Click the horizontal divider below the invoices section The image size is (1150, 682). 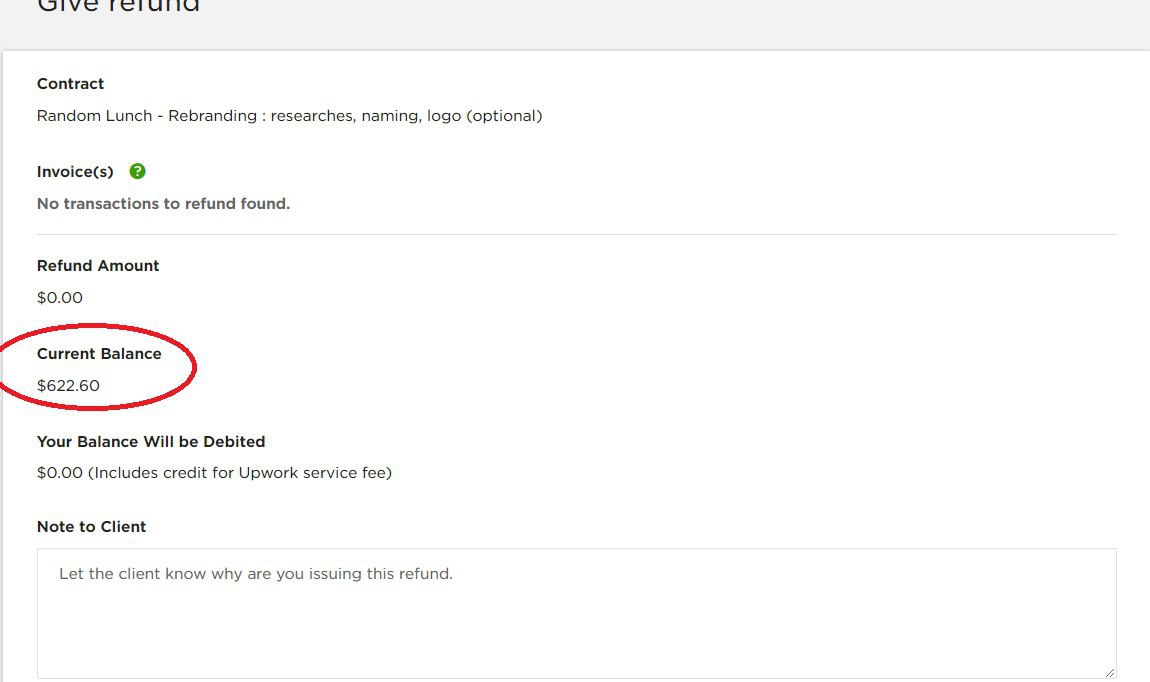(x=576, y=235)
